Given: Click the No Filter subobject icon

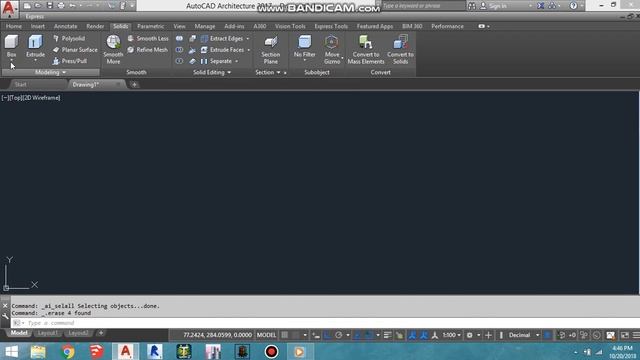Looking at the screenshot, I should [304, 42].
